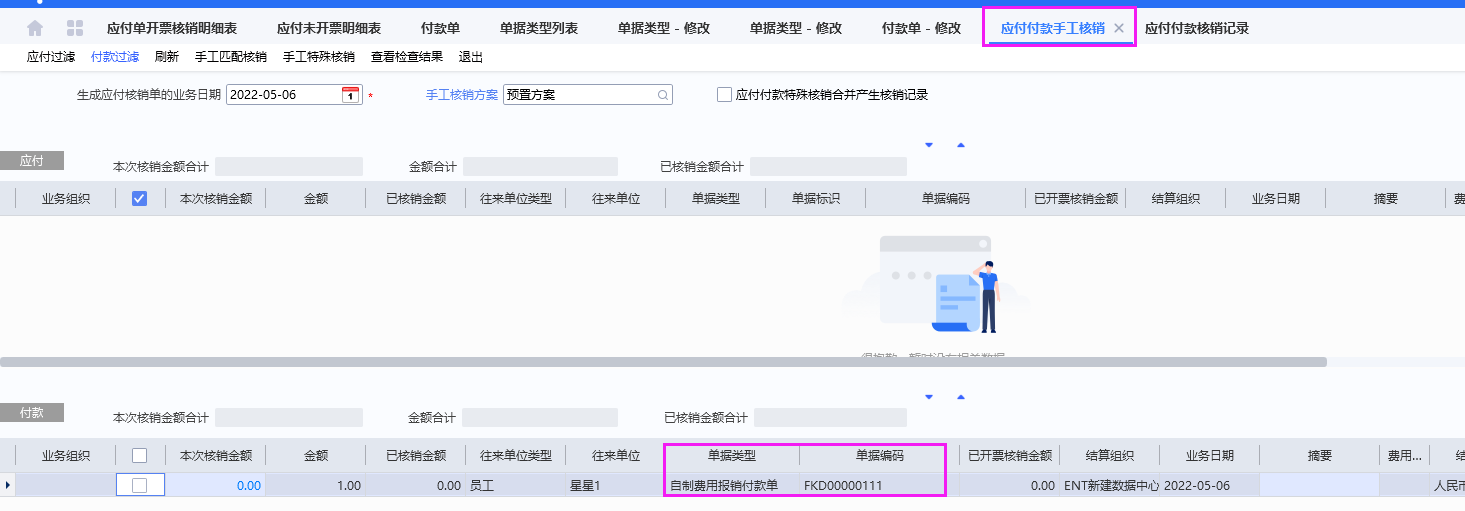The image size is (1465, 511).
Task: Click up triangle above 应付 grid
Action: [x=961, y=145]
